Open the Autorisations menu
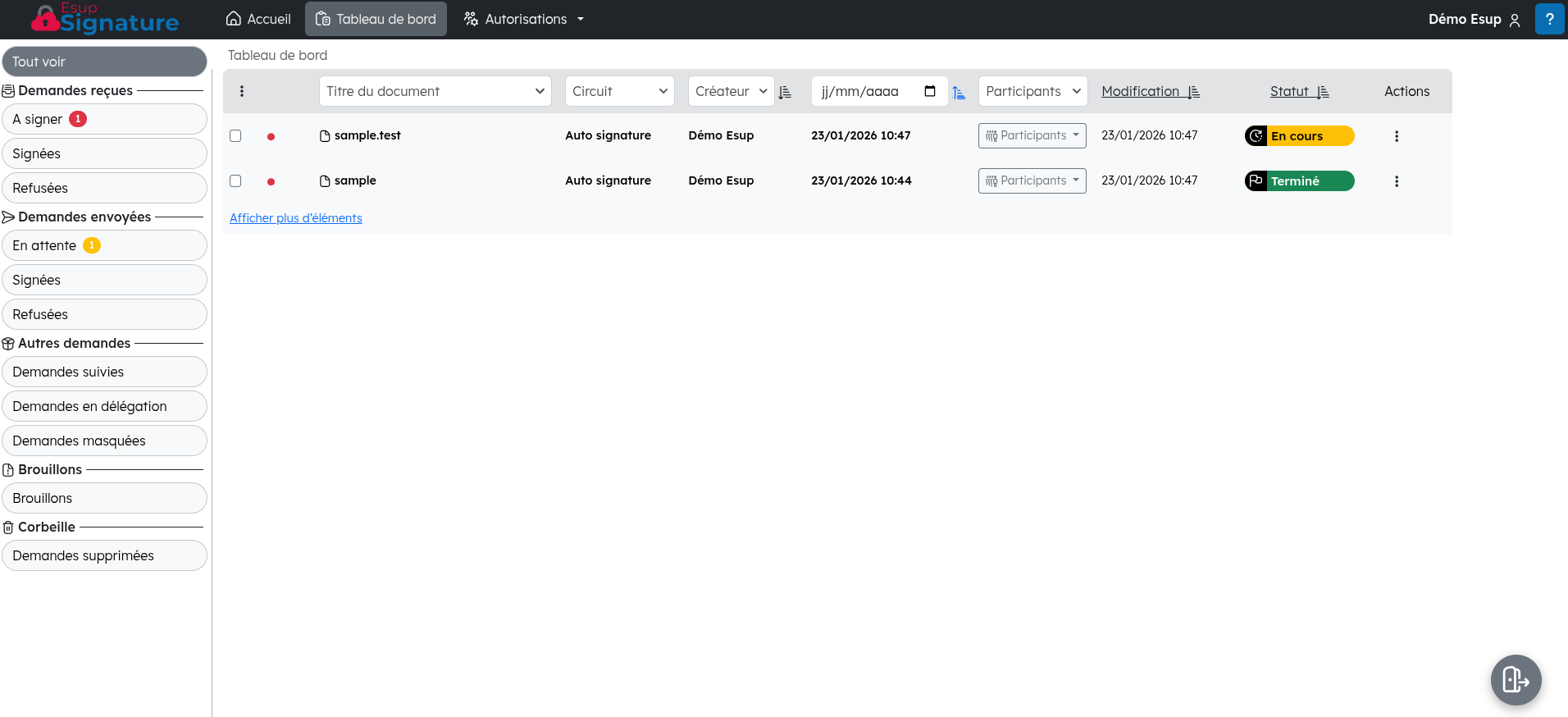1568x717 pixels. [x=525, y=19]
